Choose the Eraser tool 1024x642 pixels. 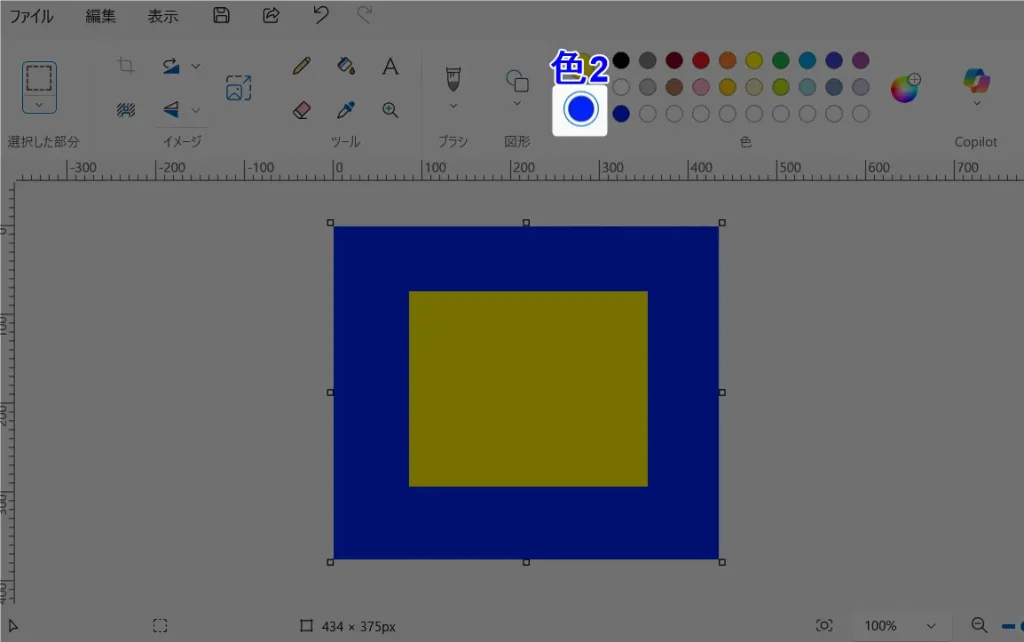click(301, 110)
